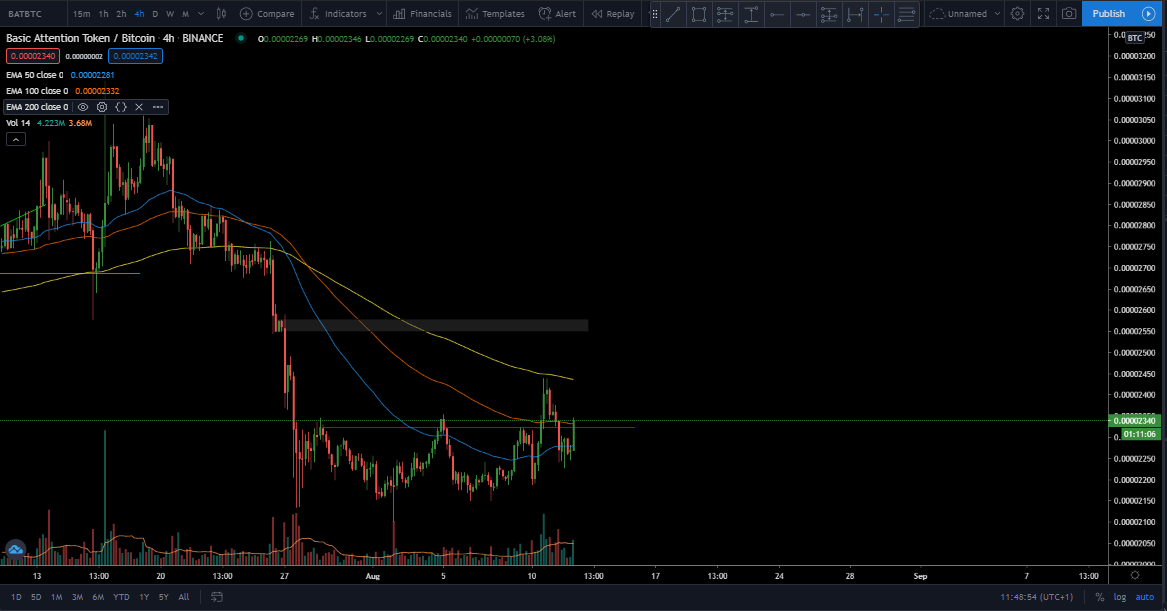This screenshot has height=611, width=1167.
Task: Open the Financials menu
Action: tap(423, 13)
